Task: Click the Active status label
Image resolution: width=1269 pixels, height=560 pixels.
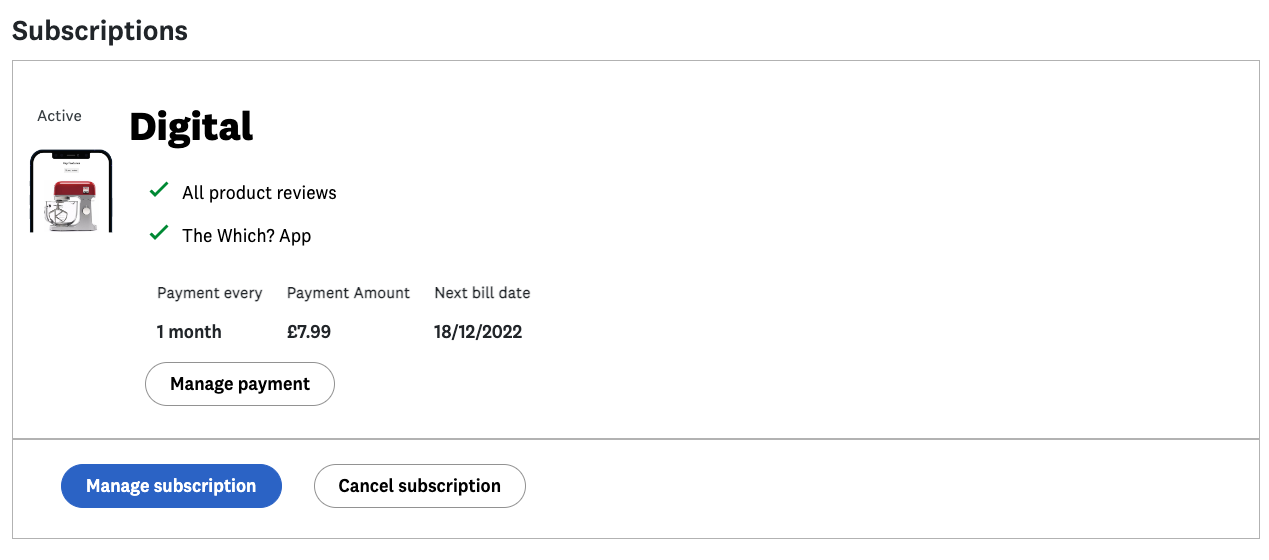Action: click(x=59, y=116)
